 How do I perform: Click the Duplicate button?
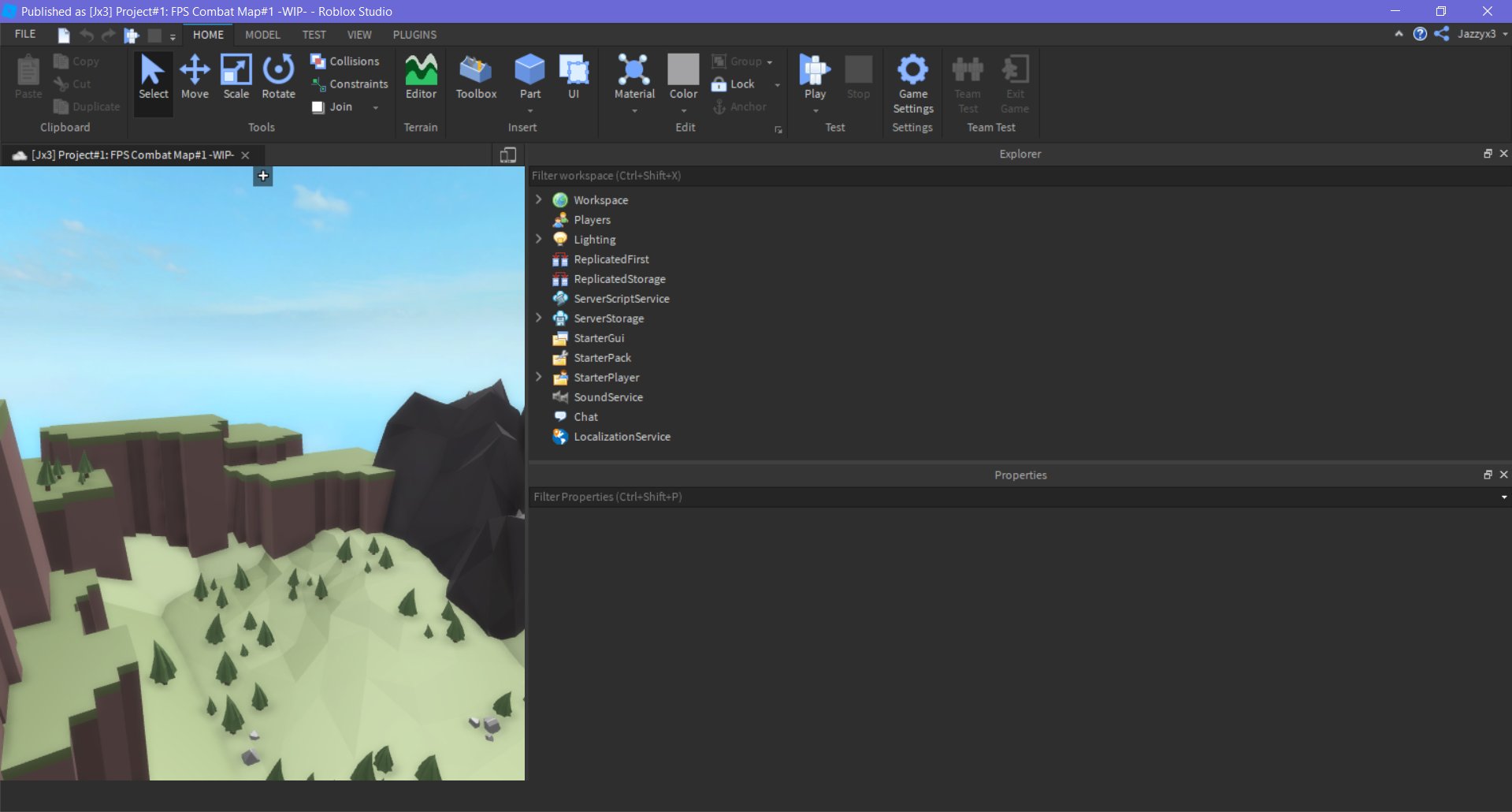[x=87, y=107]
